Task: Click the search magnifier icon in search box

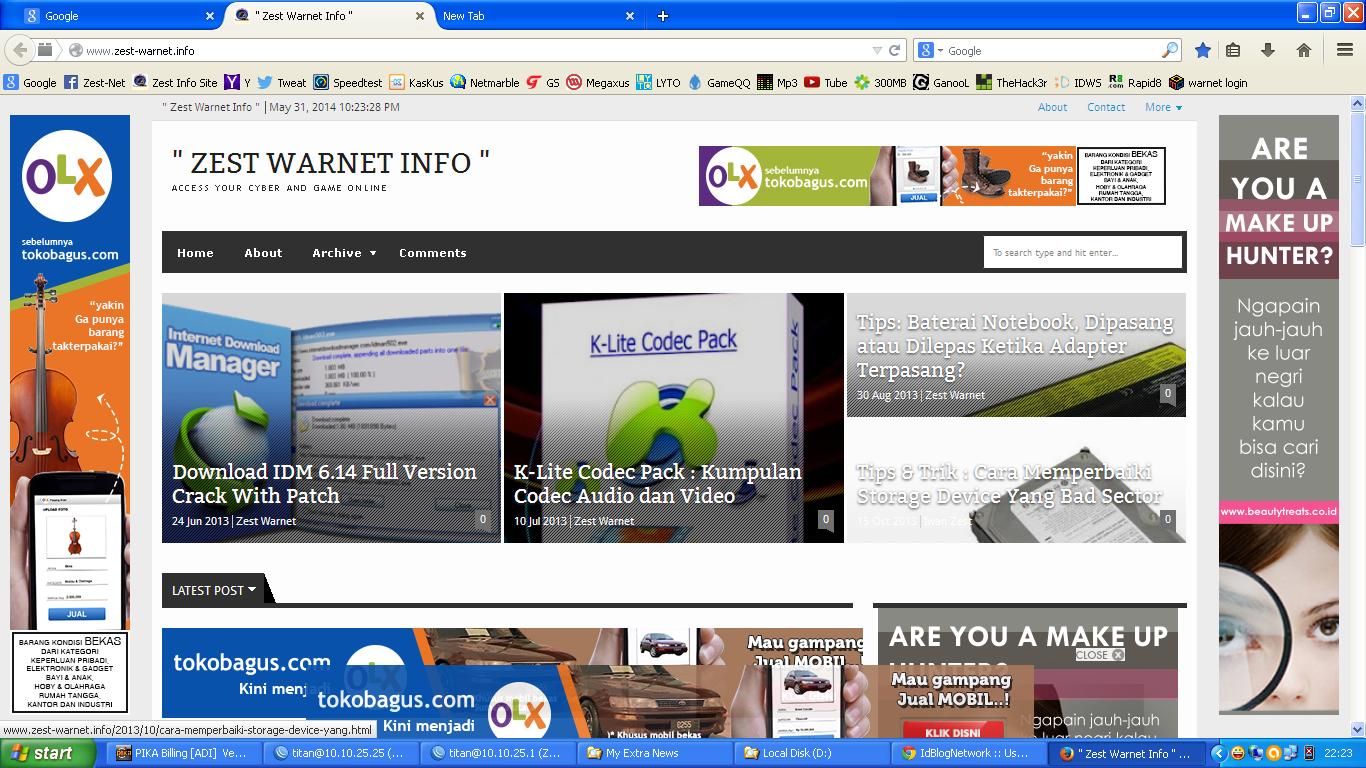Action: pyautogui.click(x=1170, y=50)
